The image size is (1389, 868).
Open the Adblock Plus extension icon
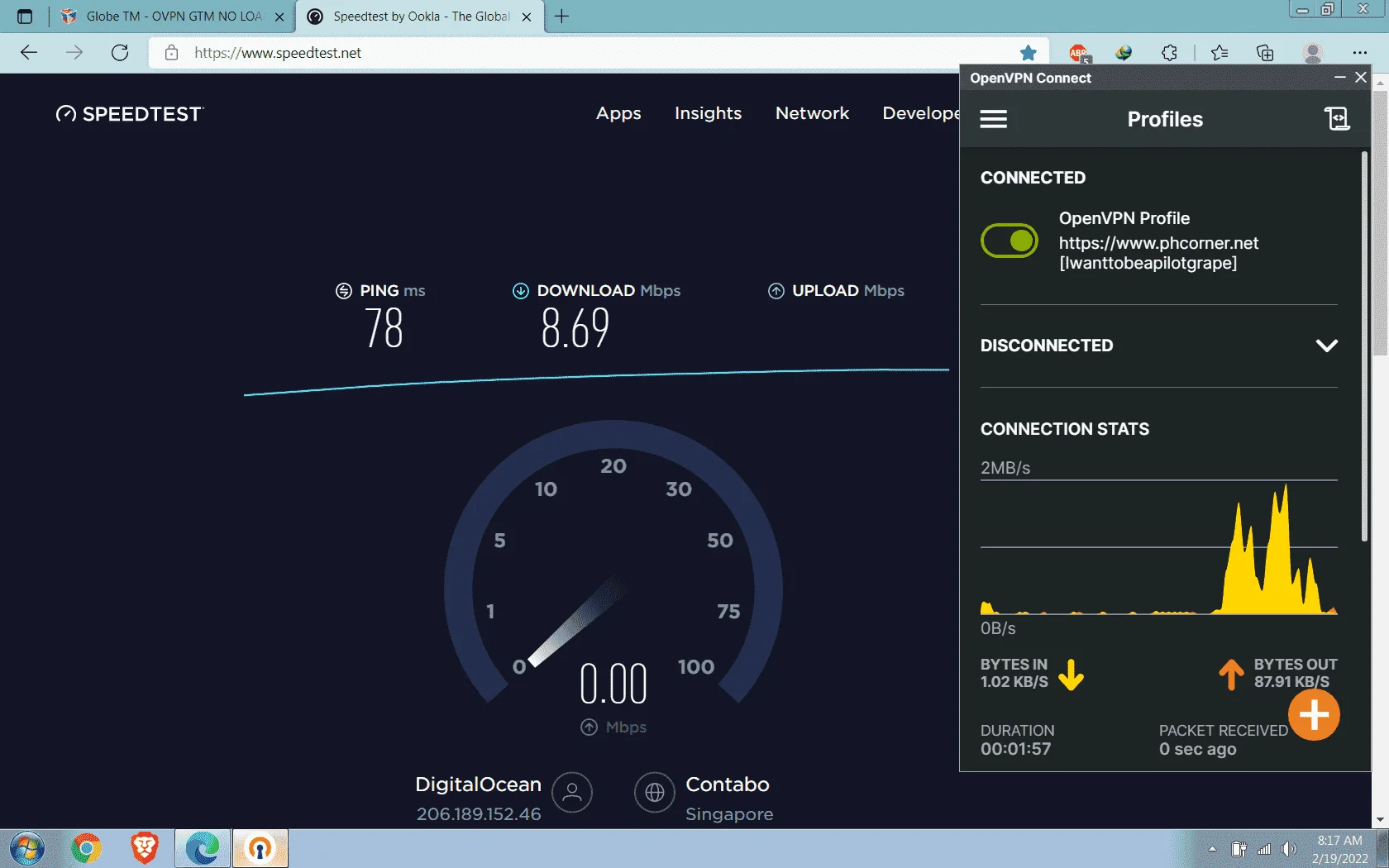(1079, 53)
